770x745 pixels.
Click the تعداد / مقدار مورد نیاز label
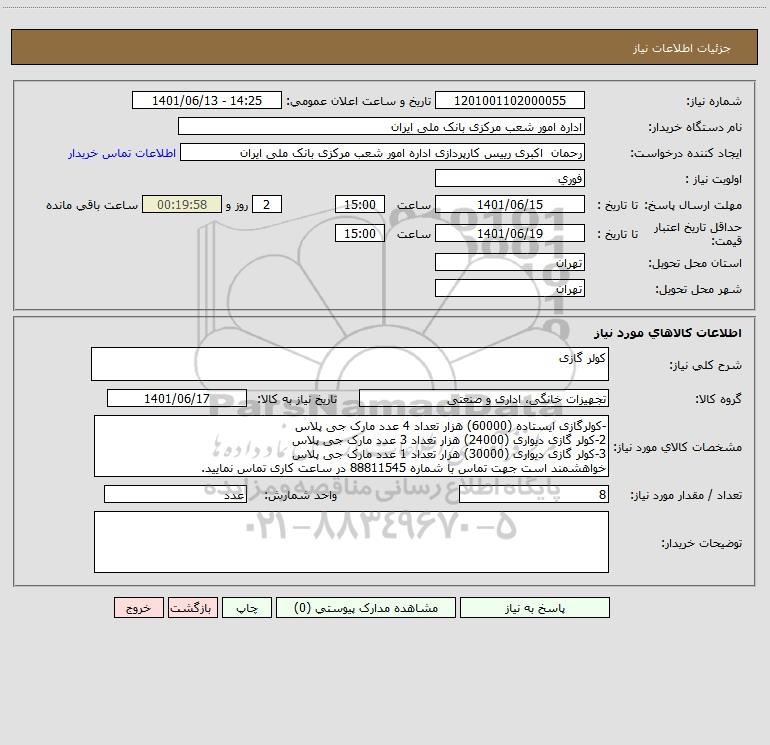tap(686, 496)
